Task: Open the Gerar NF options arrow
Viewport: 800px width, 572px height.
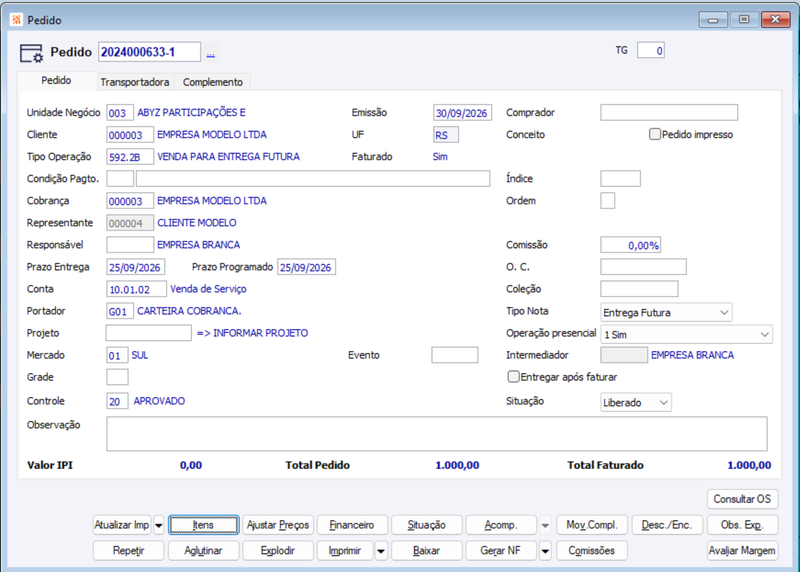Action: point(545,551)
